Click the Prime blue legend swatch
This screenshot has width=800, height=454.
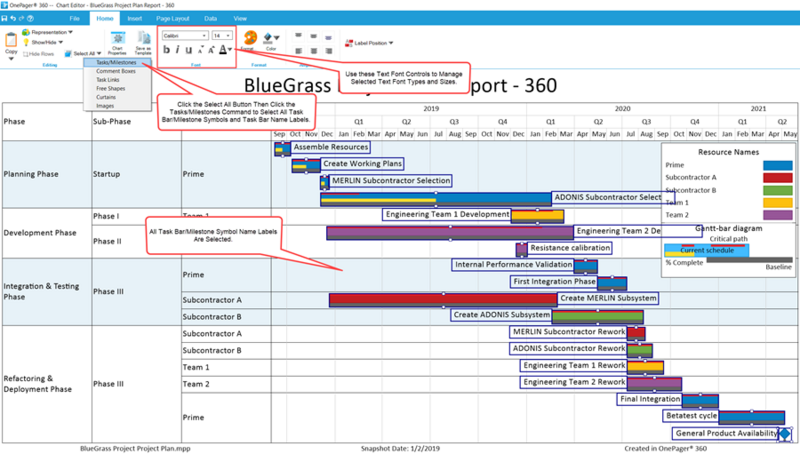tap(778, 165)
